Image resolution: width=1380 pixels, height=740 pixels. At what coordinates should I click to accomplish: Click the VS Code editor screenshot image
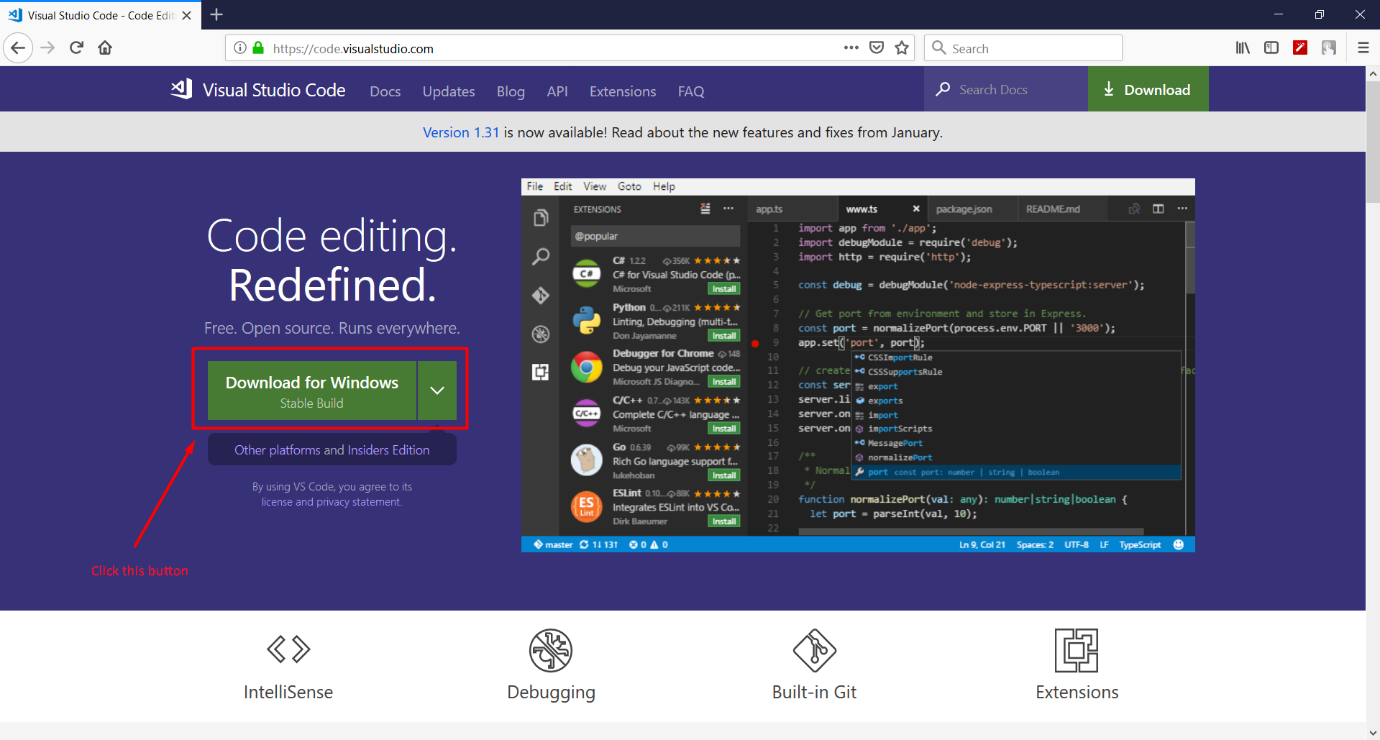(858, 365)
